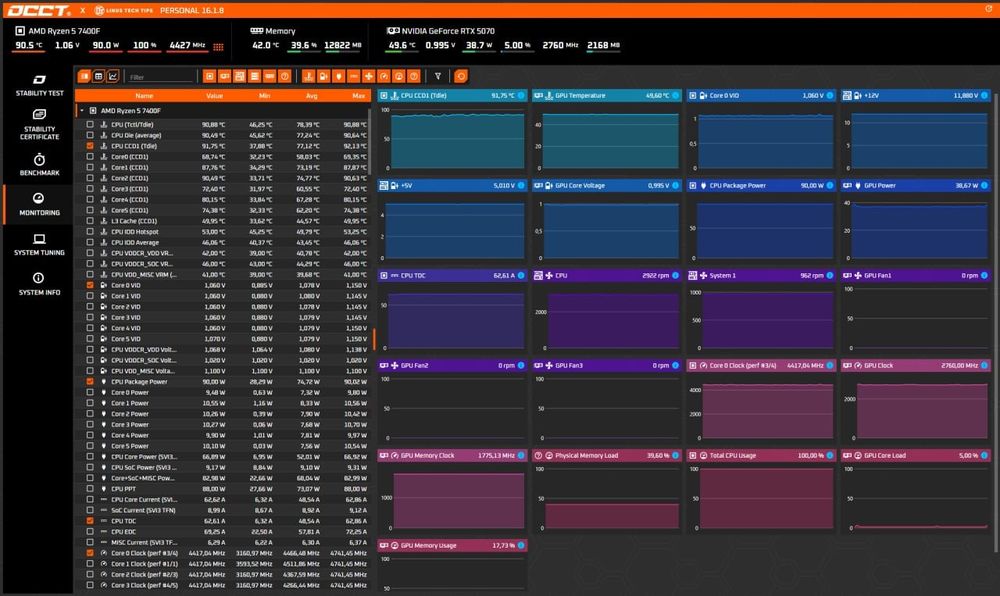Image resolution: width=1000 pixels, height=596 pixels.
Task: Sort by the Name column header
Action: tap(144, 96)
